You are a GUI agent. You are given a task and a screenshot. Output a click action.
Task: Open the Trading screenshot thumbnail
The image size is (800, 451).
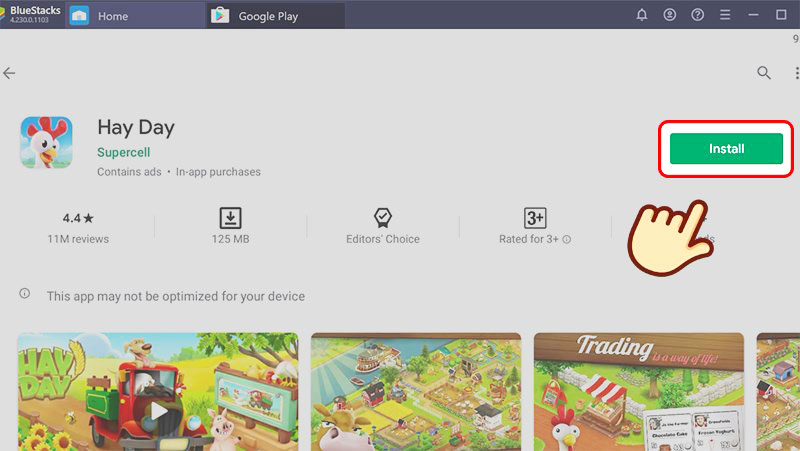click(x=639, y=392)
